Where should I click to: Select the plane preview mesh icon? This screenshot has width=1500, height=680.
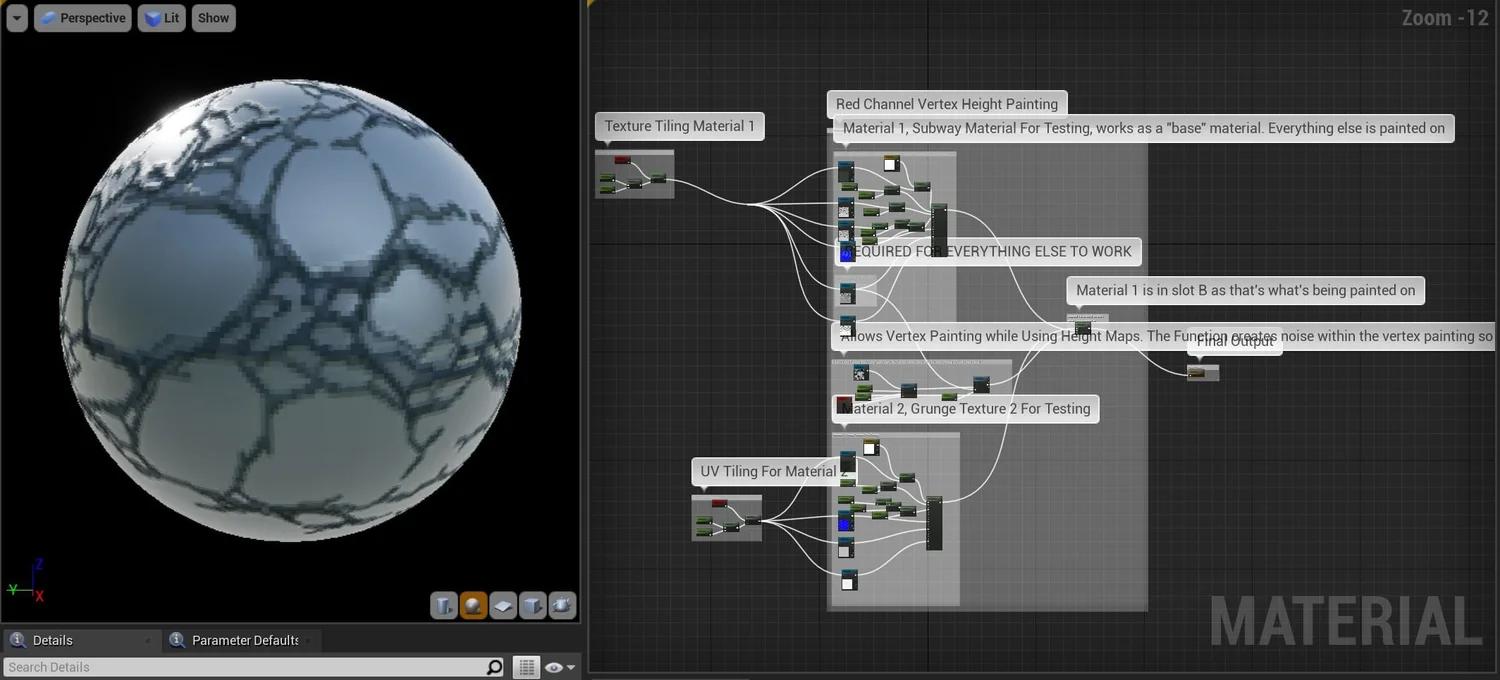tap(502, 604)
